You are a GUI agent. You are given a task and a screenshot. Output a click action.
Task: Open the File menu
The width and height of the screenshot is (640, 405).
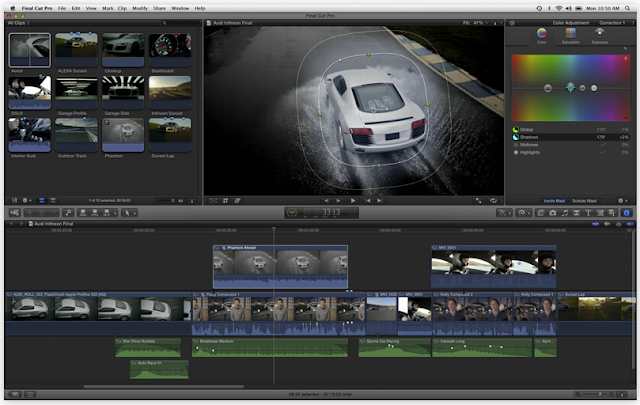62,8
